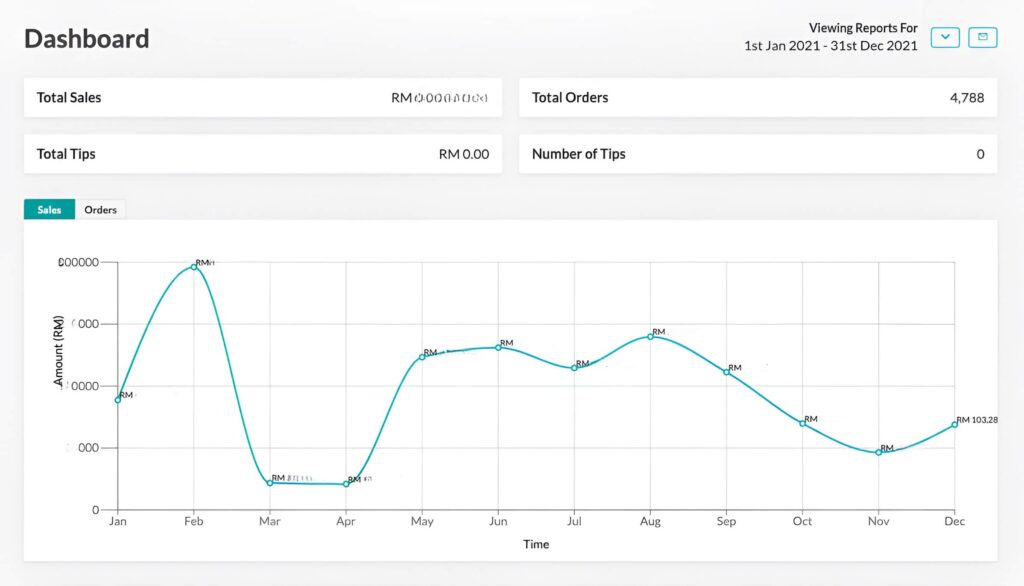Click the teal trend line in the chart

pos(460,350)
